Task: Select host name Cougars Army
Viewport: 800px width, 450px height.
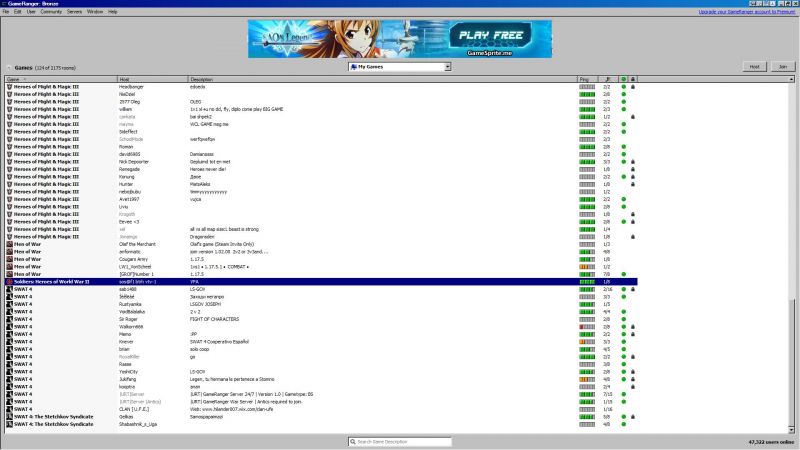Action: pos(133,259)
